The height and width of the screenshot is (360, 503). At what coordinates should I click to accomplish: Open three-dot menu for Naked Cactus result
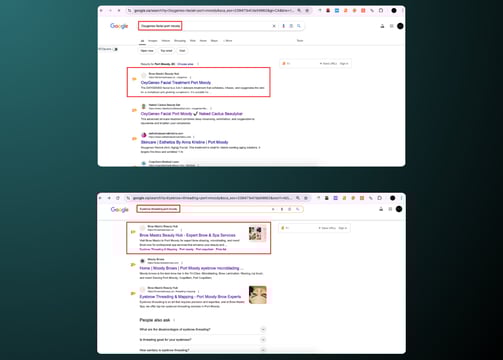(x=211, y=108)
